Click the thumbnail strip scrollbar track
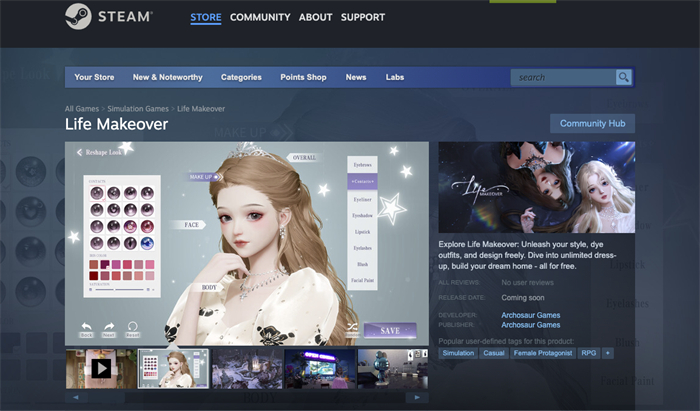 247,397
